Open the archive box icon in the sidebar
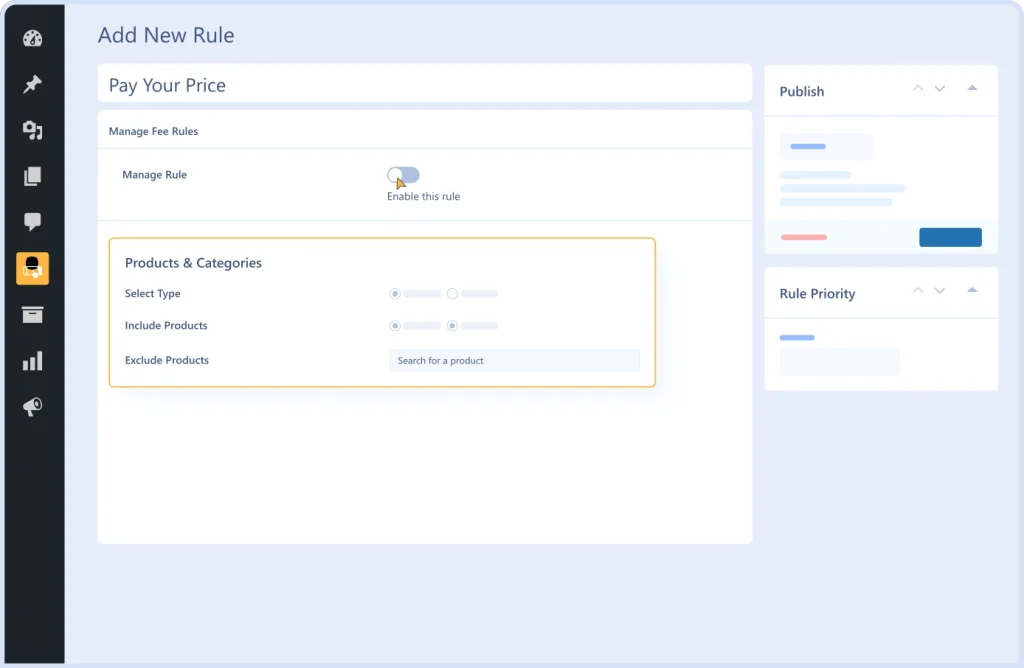 [32, 314]
